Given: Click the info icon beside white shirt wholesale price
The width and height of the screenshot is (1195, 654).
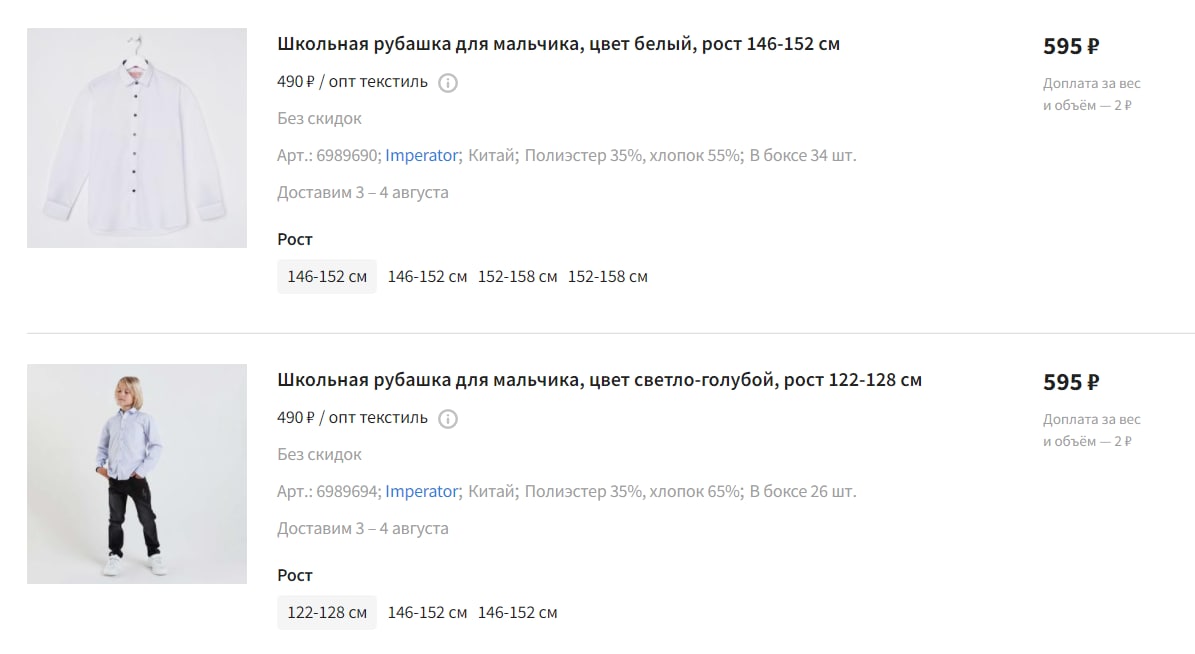Looking at the screenshot, I should point(448,83).
